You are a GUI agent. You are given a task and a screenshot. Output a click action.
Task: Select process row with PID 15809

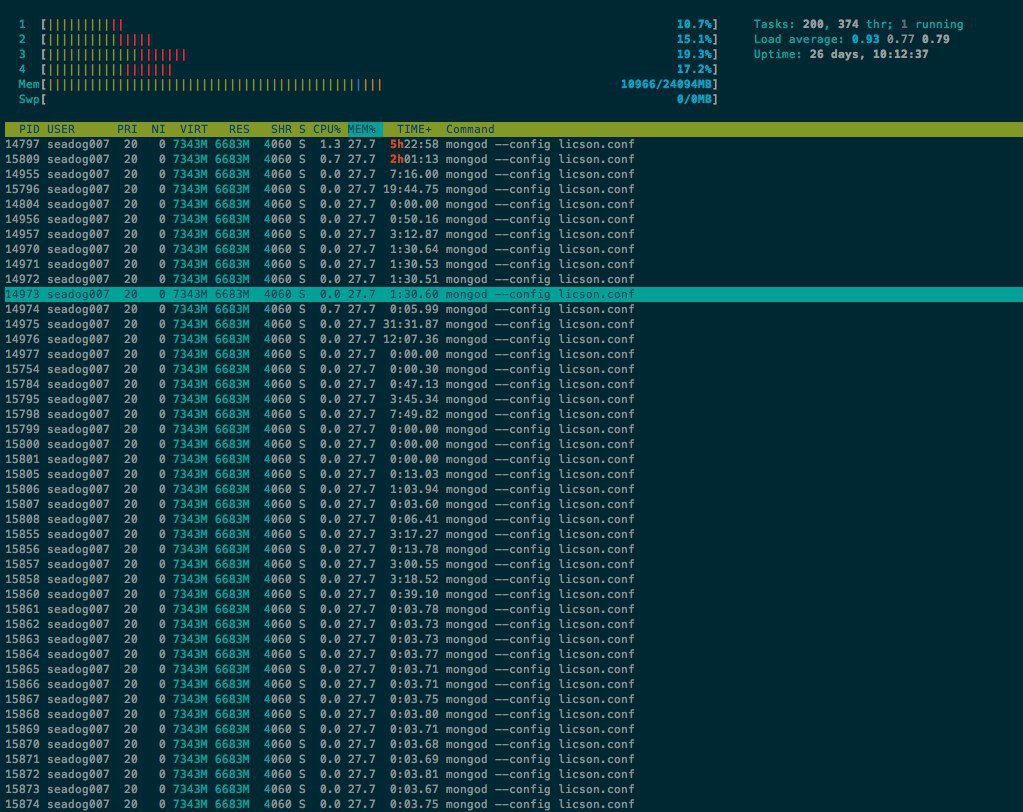(512, 159)
